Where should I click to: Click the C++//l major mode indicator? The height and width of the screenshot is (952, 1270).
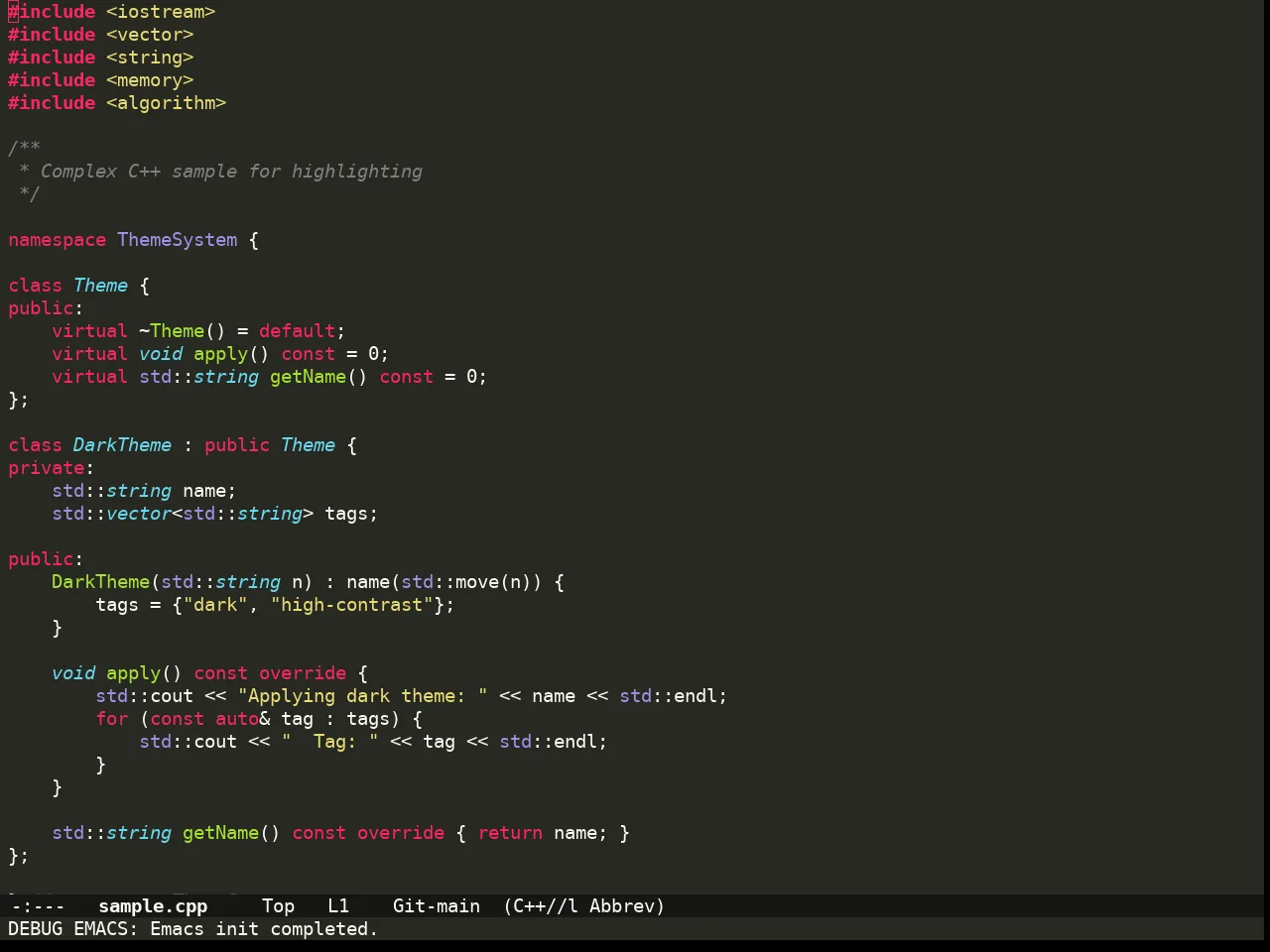[546, 906]
